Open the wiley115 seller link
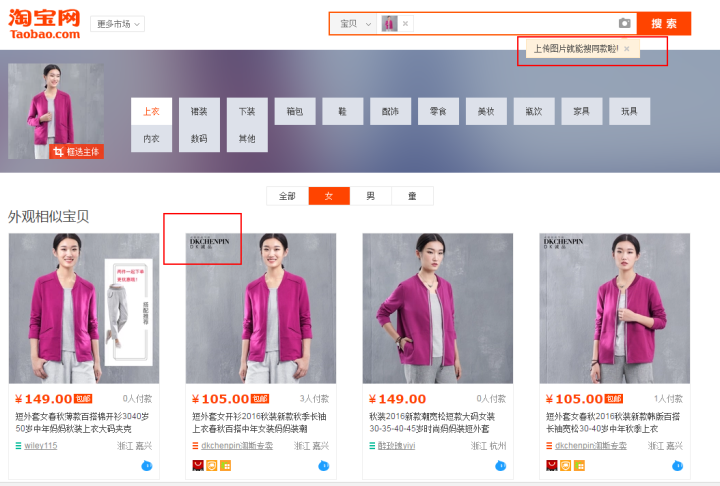The height and width of the screenshot is (486, 720). pyautogui.click(x=41, y=446)
